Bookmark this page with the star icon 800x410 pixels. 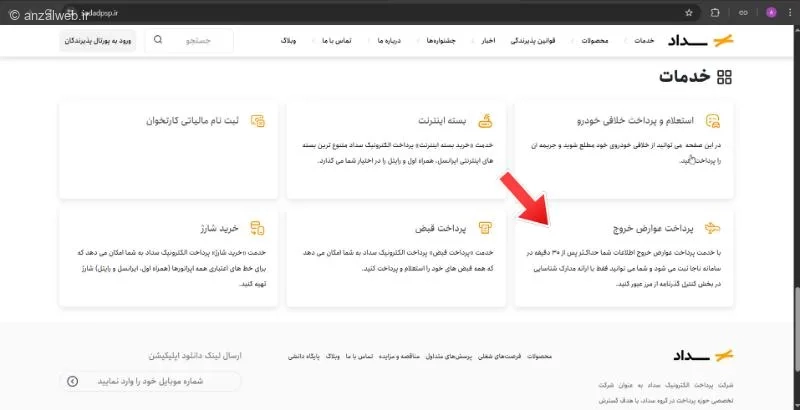pos(689,13)
